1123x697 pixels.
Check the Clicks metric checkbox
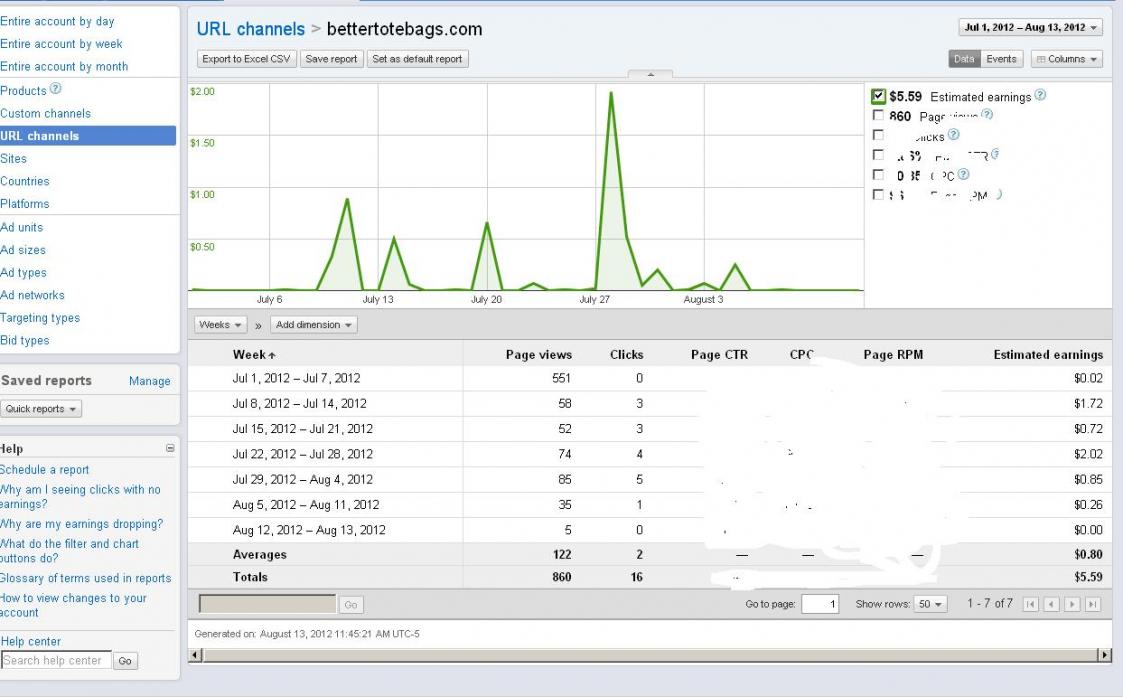click(x=878, y=135)
